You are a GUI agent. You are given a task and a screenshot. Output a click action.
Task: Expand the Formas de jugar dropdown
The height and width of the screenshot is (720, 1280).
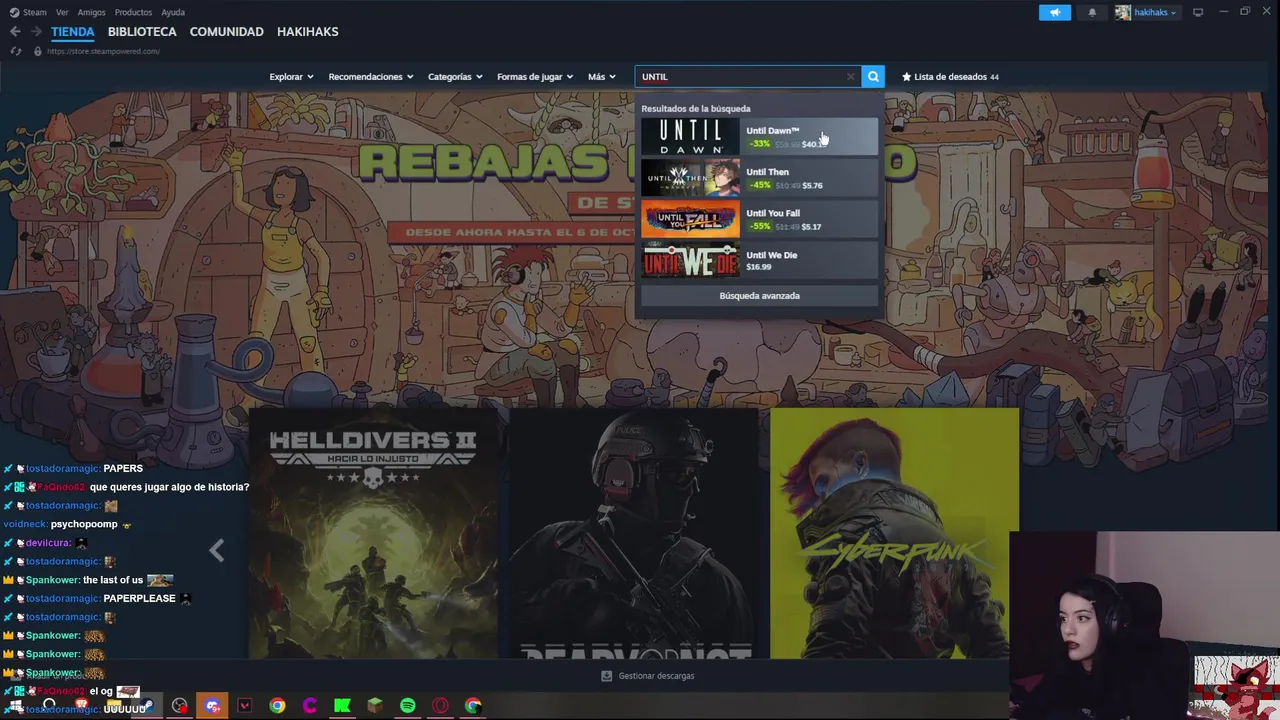(535, 76)
